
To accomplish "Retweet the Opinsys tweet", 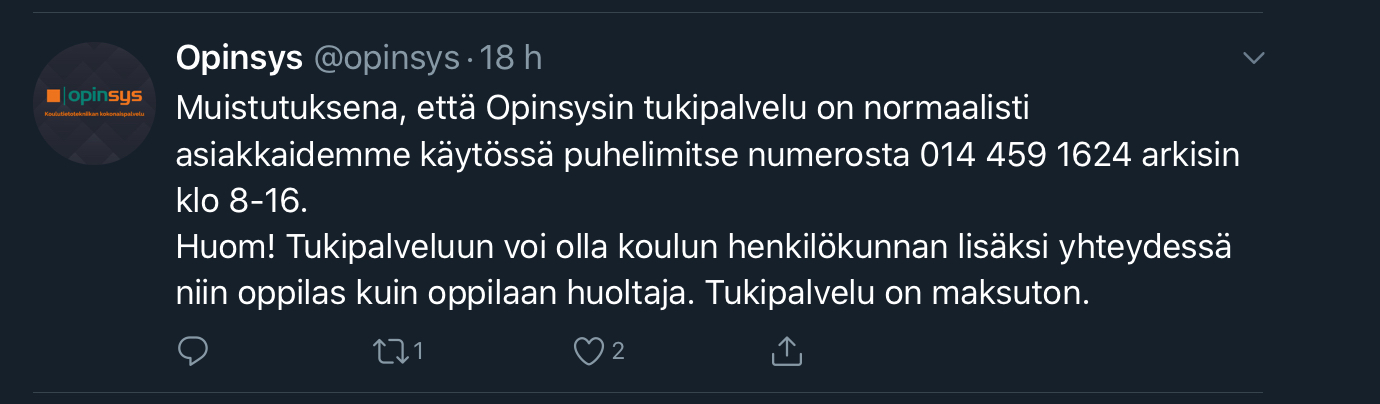I will click(388, 350).
